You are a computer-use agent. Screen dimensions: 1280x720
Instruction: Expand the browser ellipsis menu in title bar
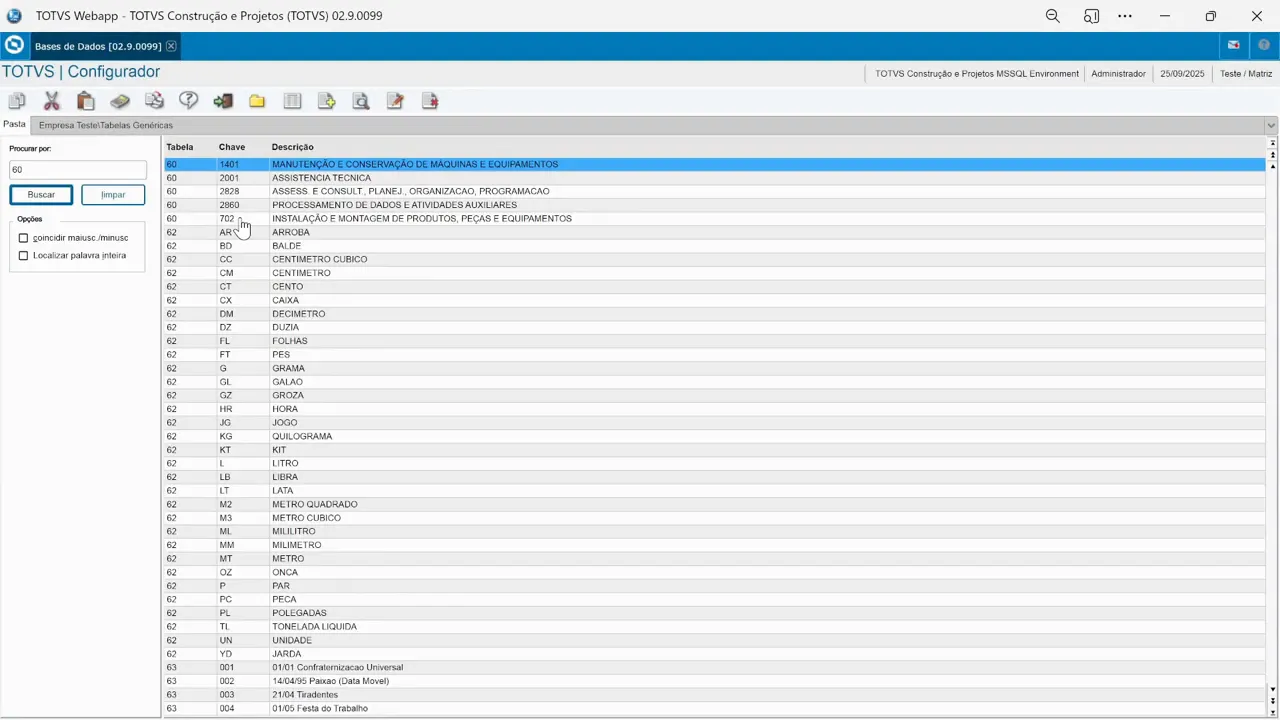click(1124, 15)
